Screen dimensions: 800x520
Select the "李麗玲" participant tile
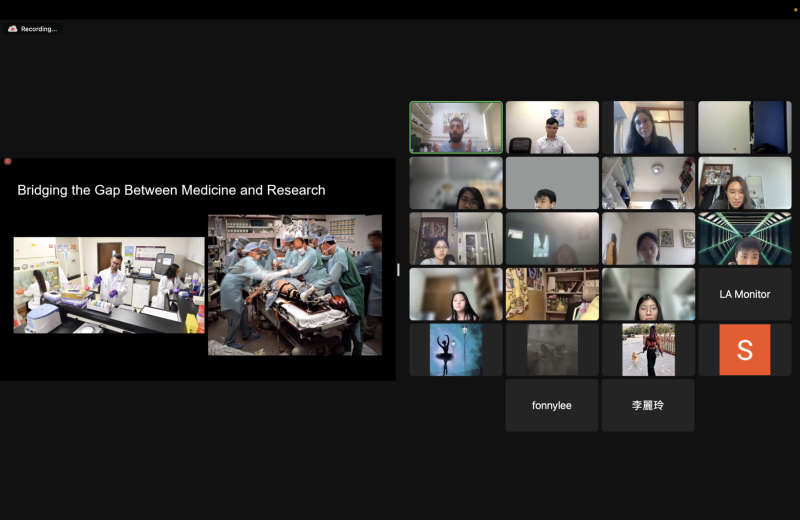click(648, 405)
